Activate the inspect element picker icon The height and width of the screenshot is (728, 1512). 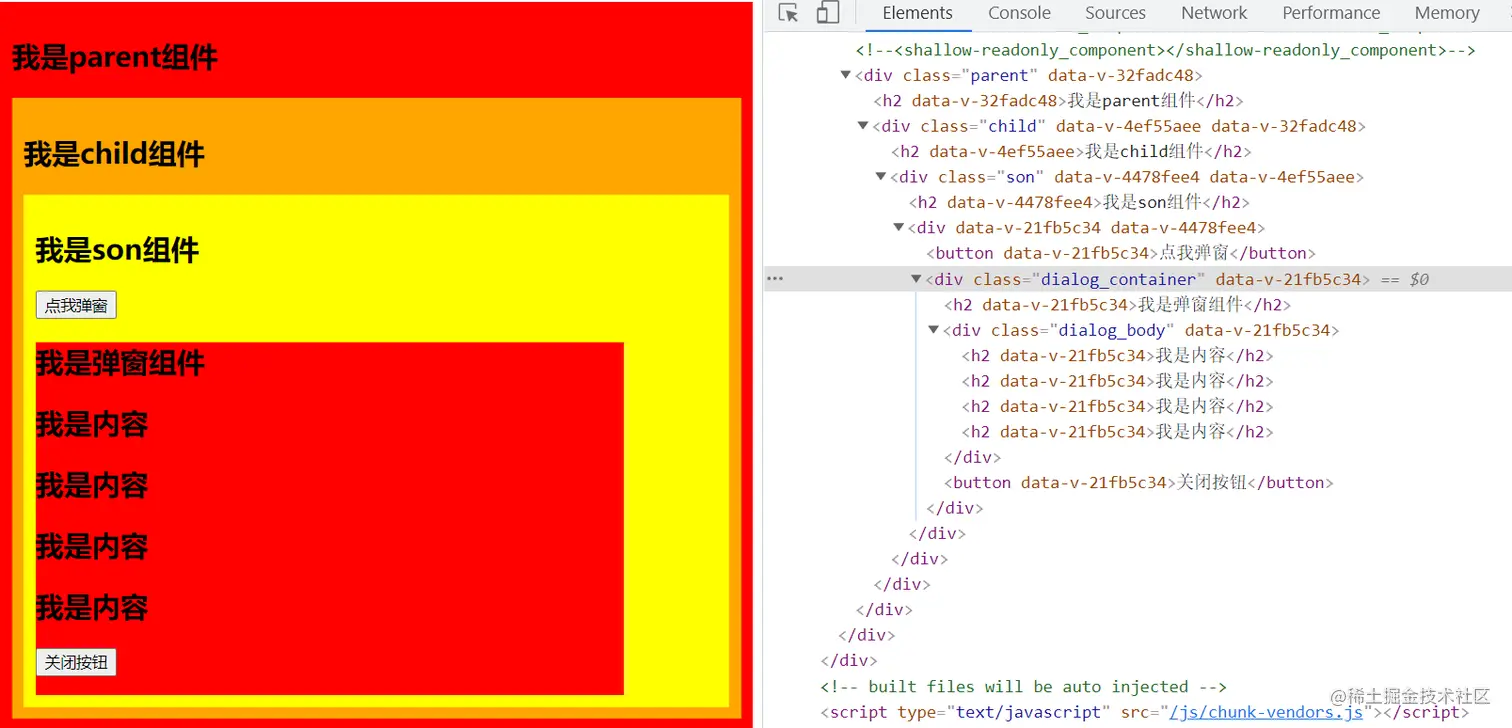(x=788, y=13)
